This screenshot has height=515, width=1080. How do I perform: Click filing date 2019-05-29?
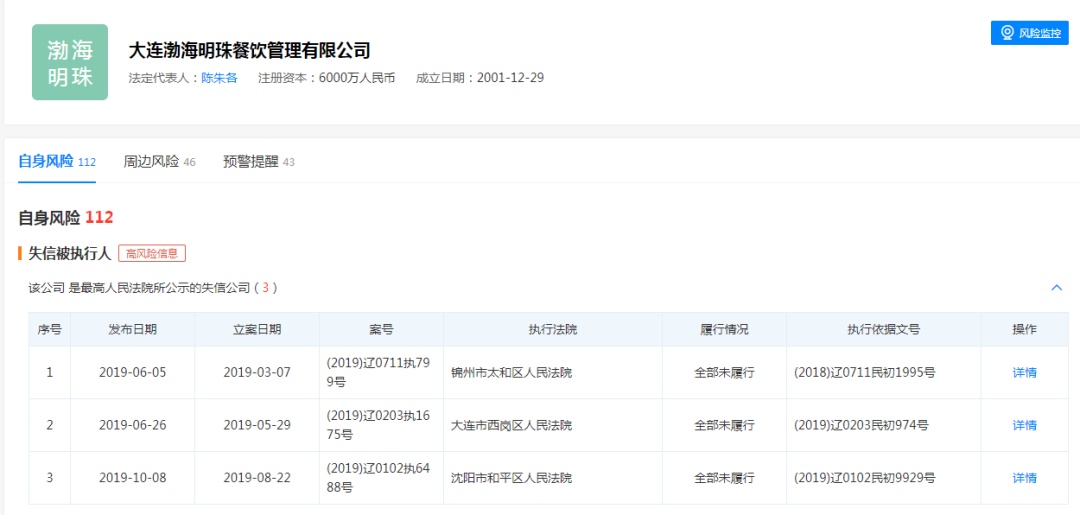[x=257, y=425]
